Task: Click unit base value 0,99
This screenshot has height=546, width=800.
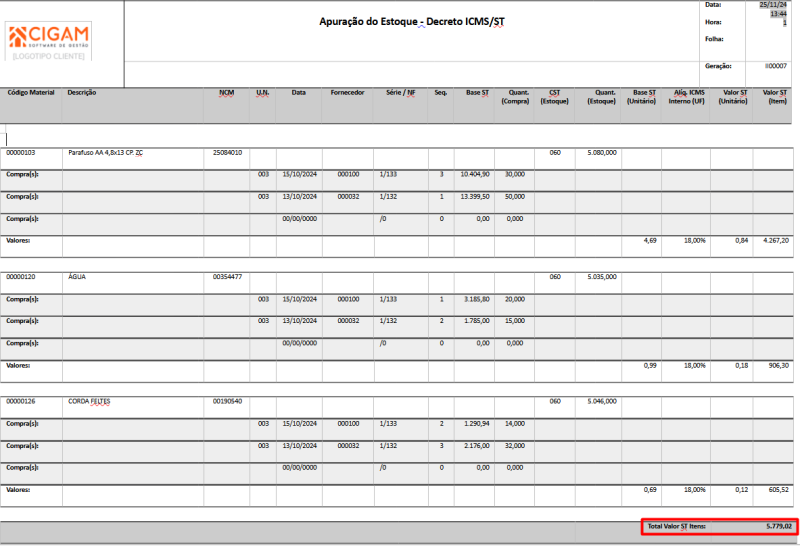Action: pyautogui.click(x=650, y=365)
